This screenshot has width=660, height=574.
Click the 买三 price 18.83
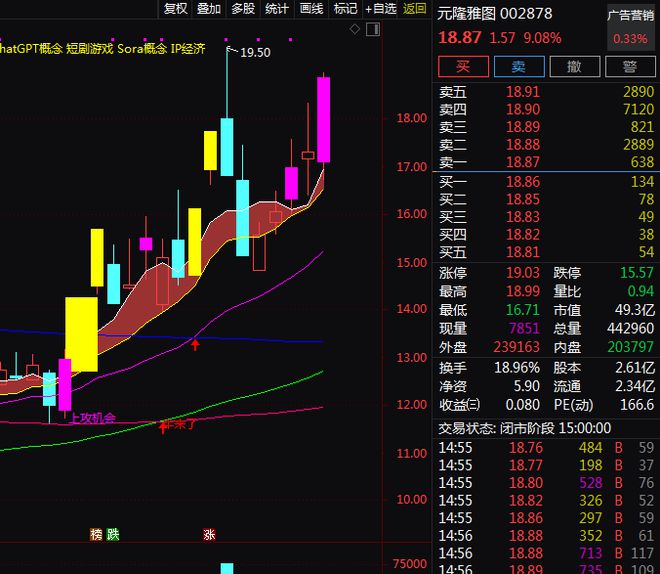pos(523,217)
